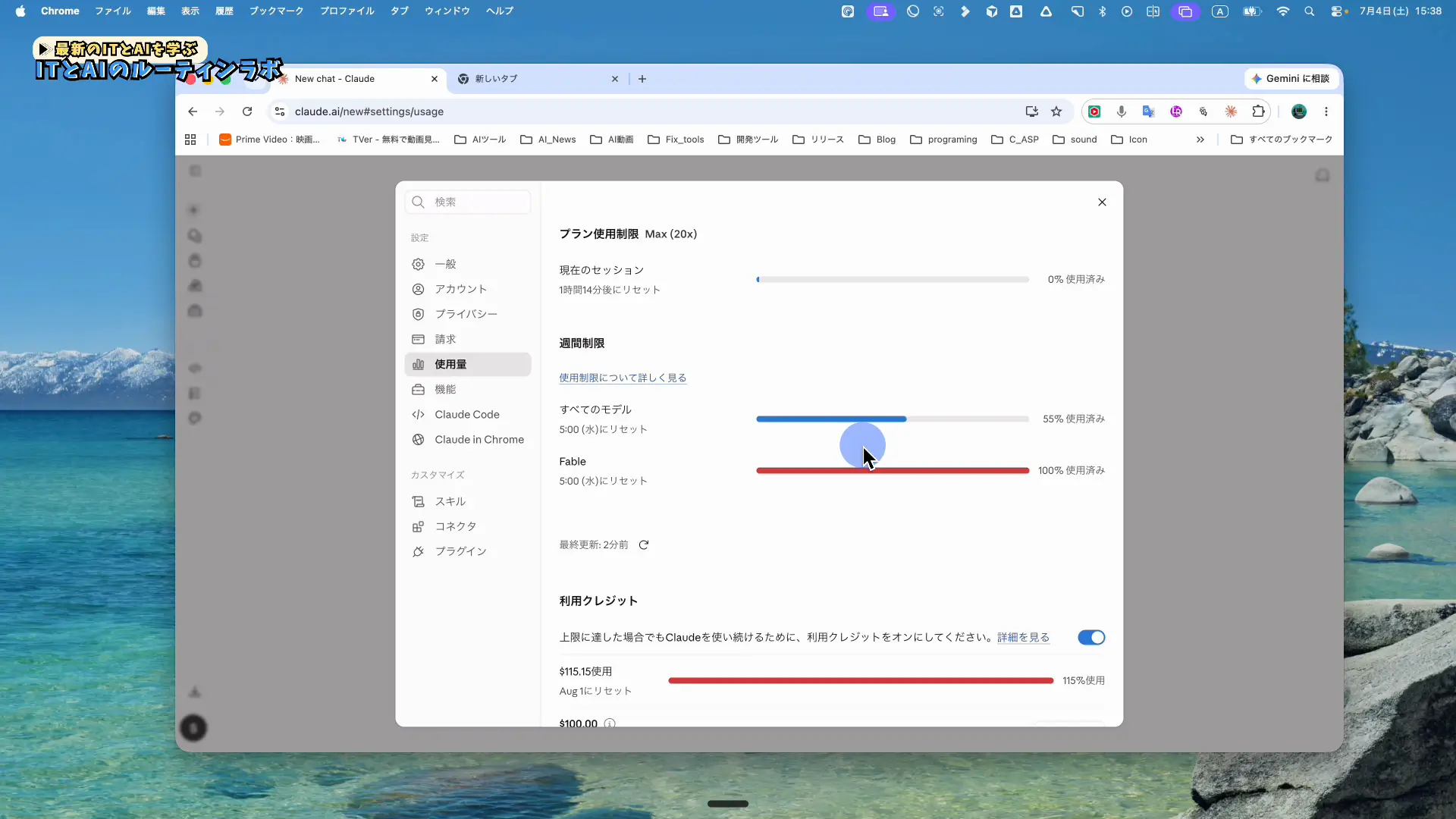Open アカウント account settings

[468, 289]
